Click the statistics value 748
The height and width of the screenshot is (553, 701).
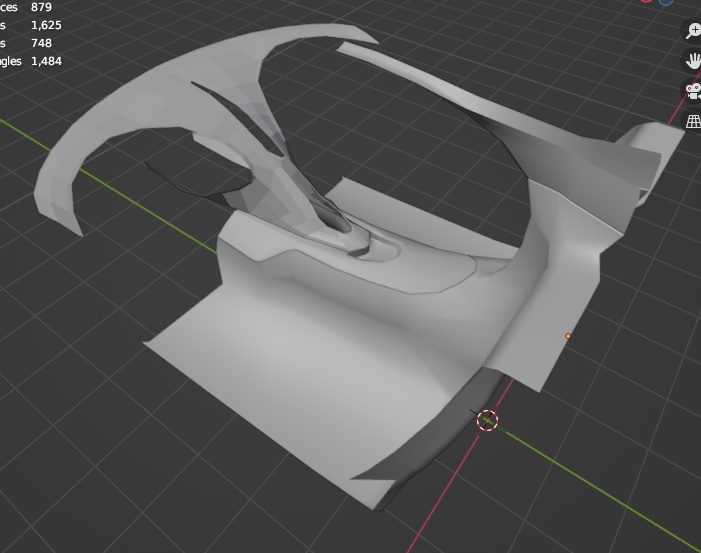(x=42, y=43)
